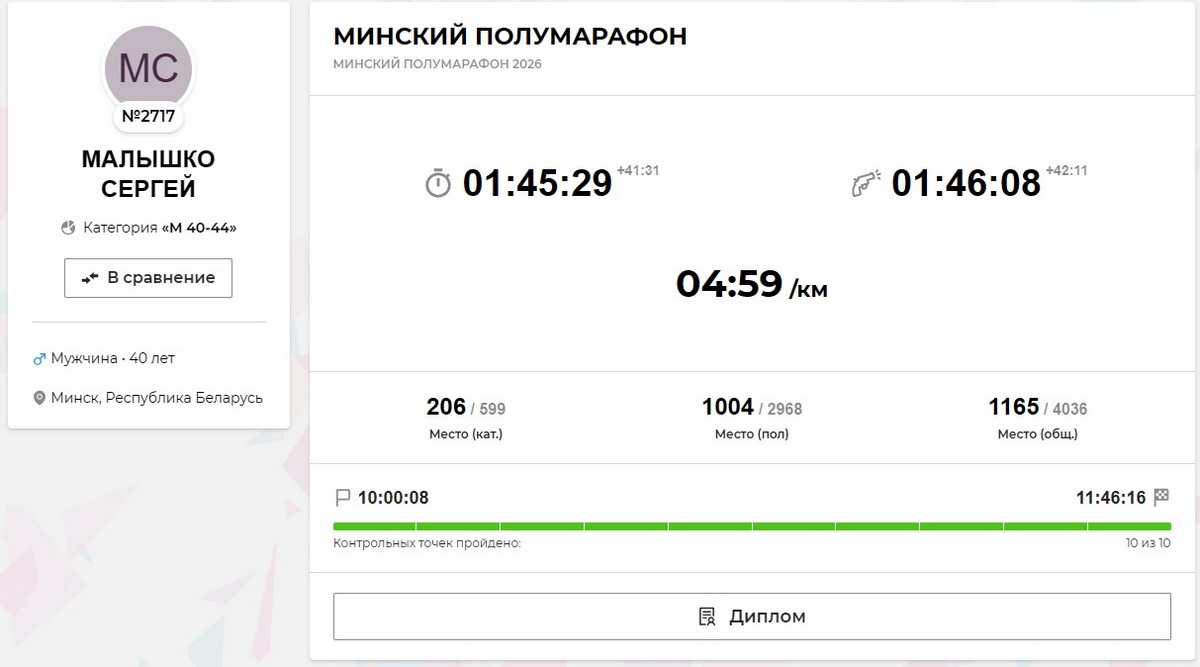Image resolution: width=1200 pixels, height=667 pixels.
Task: Click the МИНСКИЙ ПОЛУМАРАФОН title
Action: coord(510,37)
